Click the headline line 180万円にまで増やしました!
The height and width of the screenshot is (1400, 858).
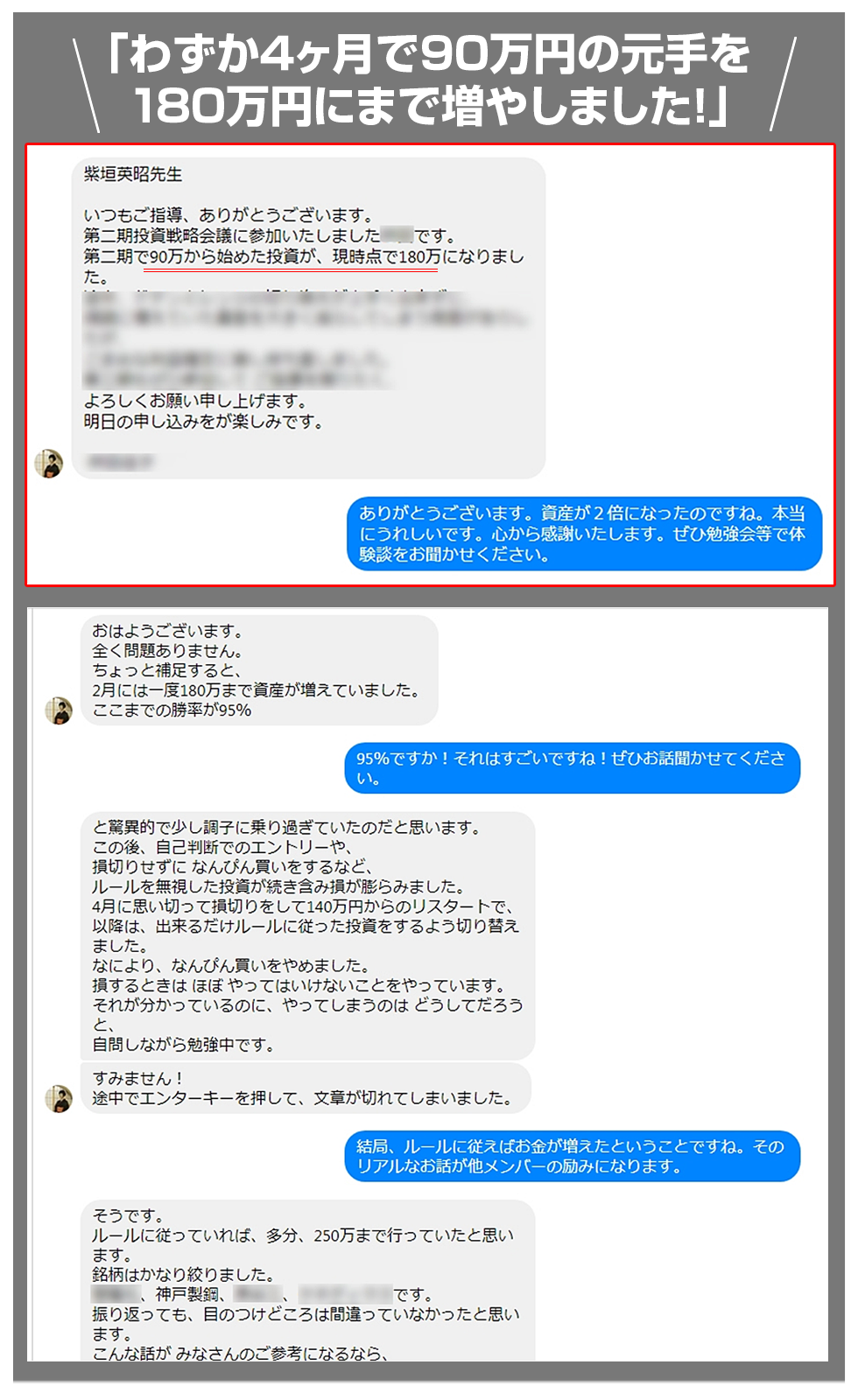coord(429,105)
